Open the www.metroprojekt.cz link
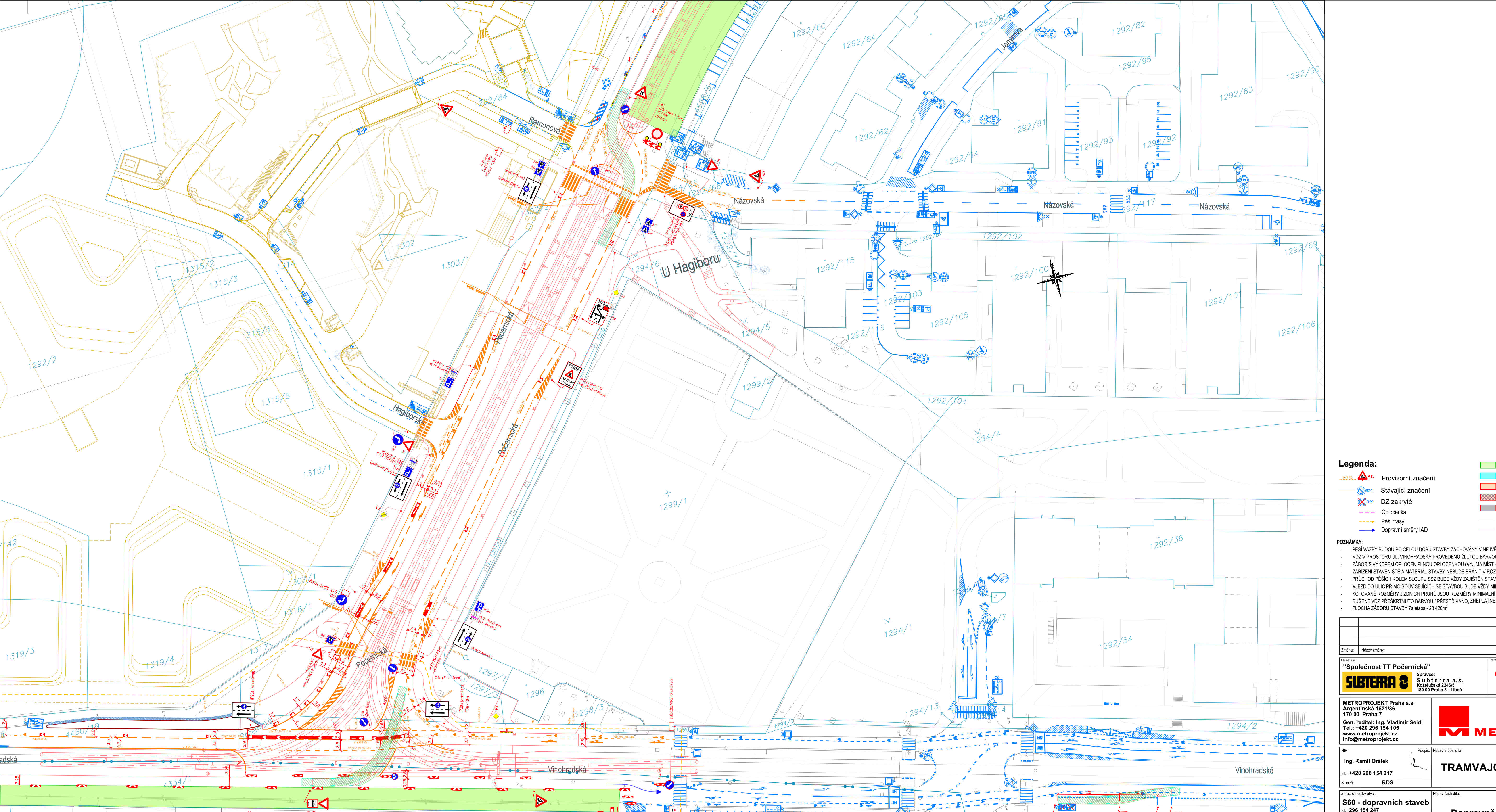The width and height of the screenshot is (1496, 812). pos(1370,734)
